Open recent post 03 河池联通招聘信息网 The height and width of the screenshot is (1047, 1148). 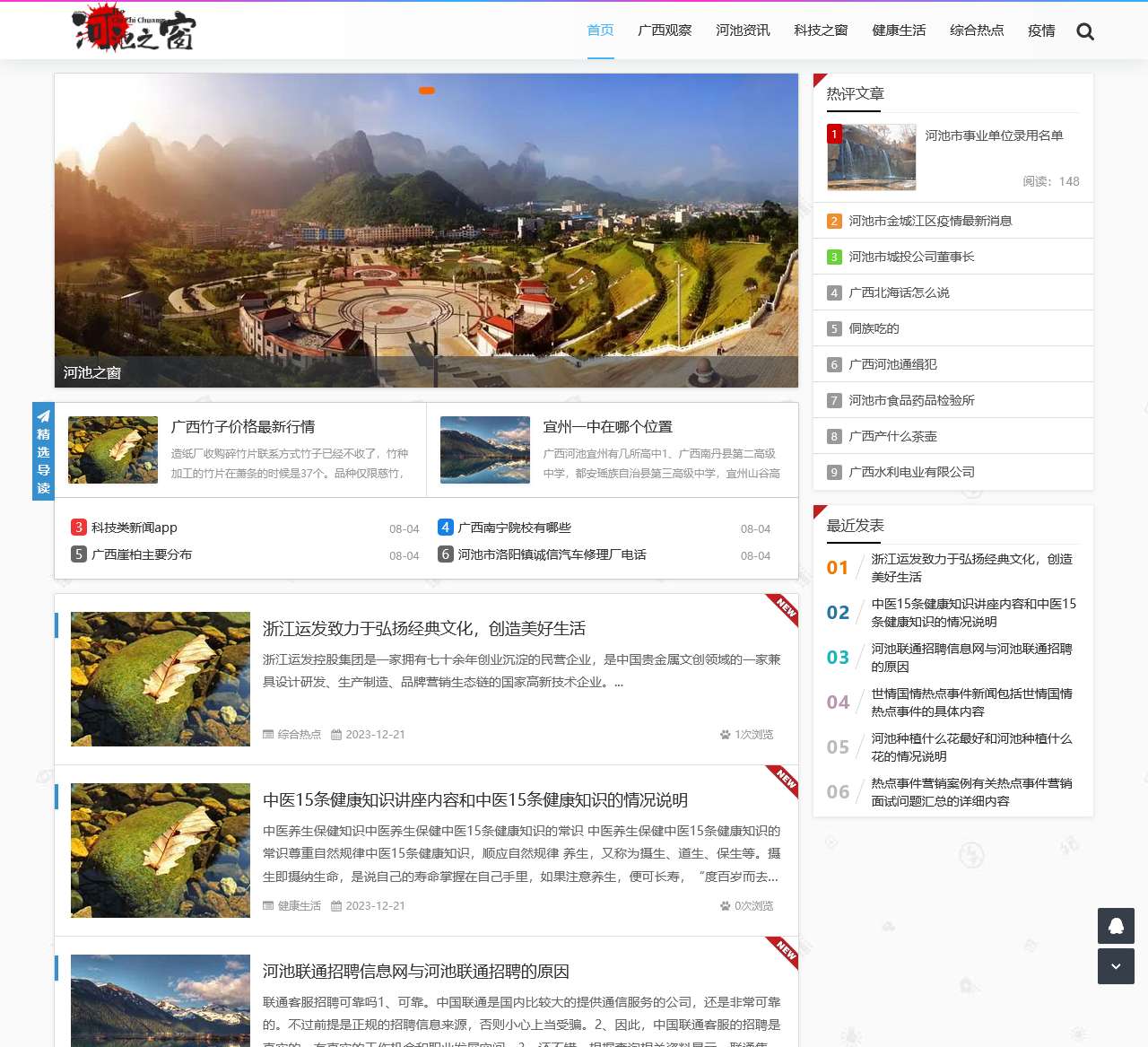click(972, 658)
